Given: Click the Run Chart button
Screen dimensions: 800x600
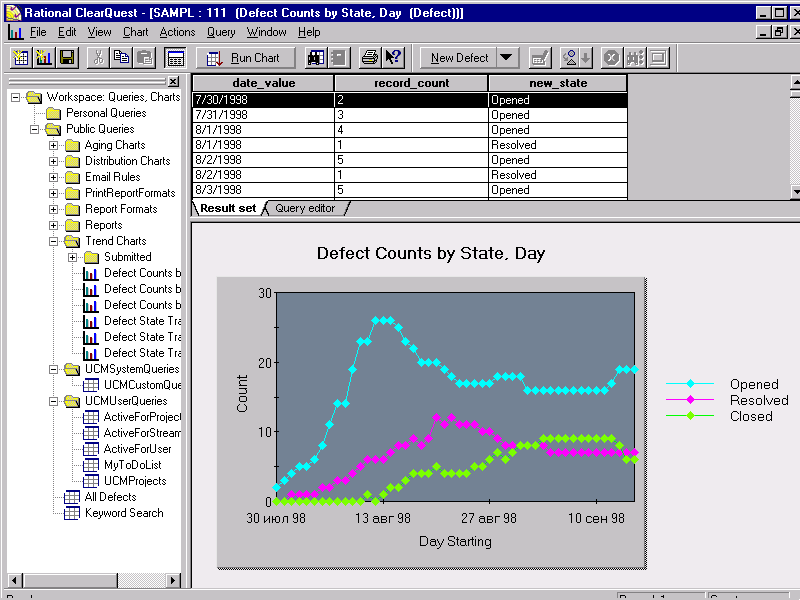Looking at the screenshot, I should (x=246, y=58).
